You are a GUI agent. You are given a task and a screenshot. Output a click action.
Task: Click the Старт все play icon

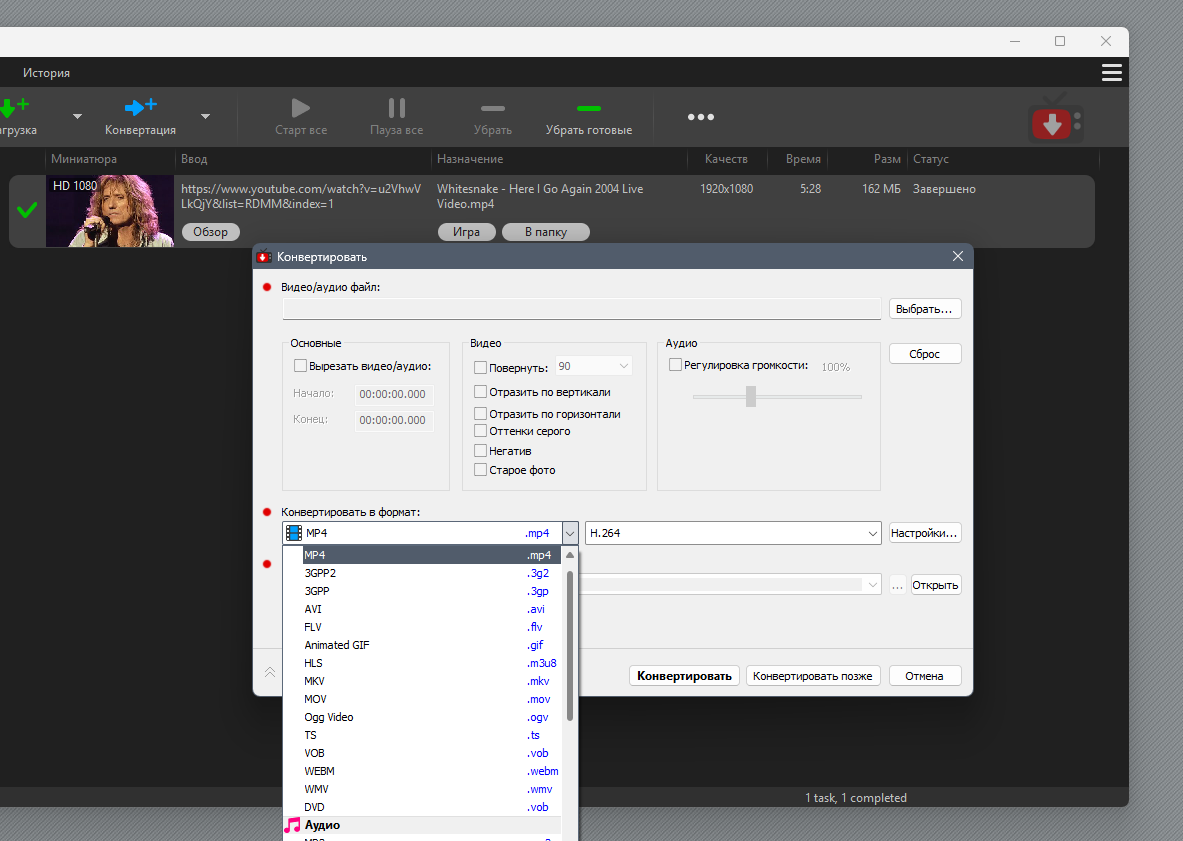pos(300,109)
